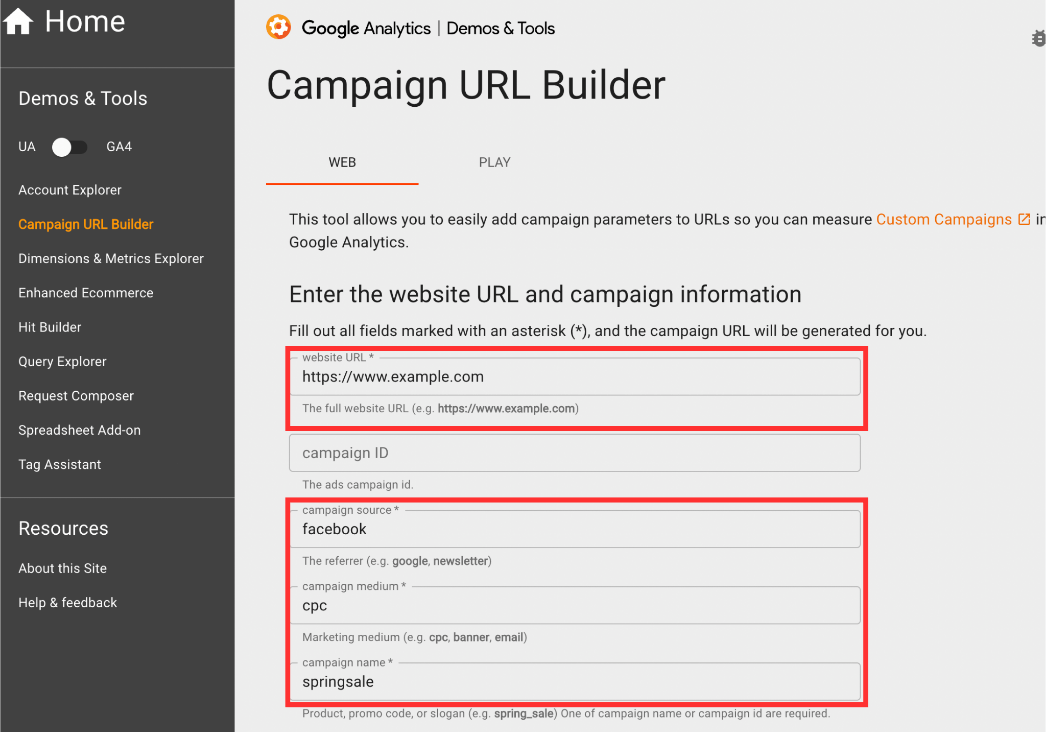Click the UA label beside the switch

click(27, 147)
